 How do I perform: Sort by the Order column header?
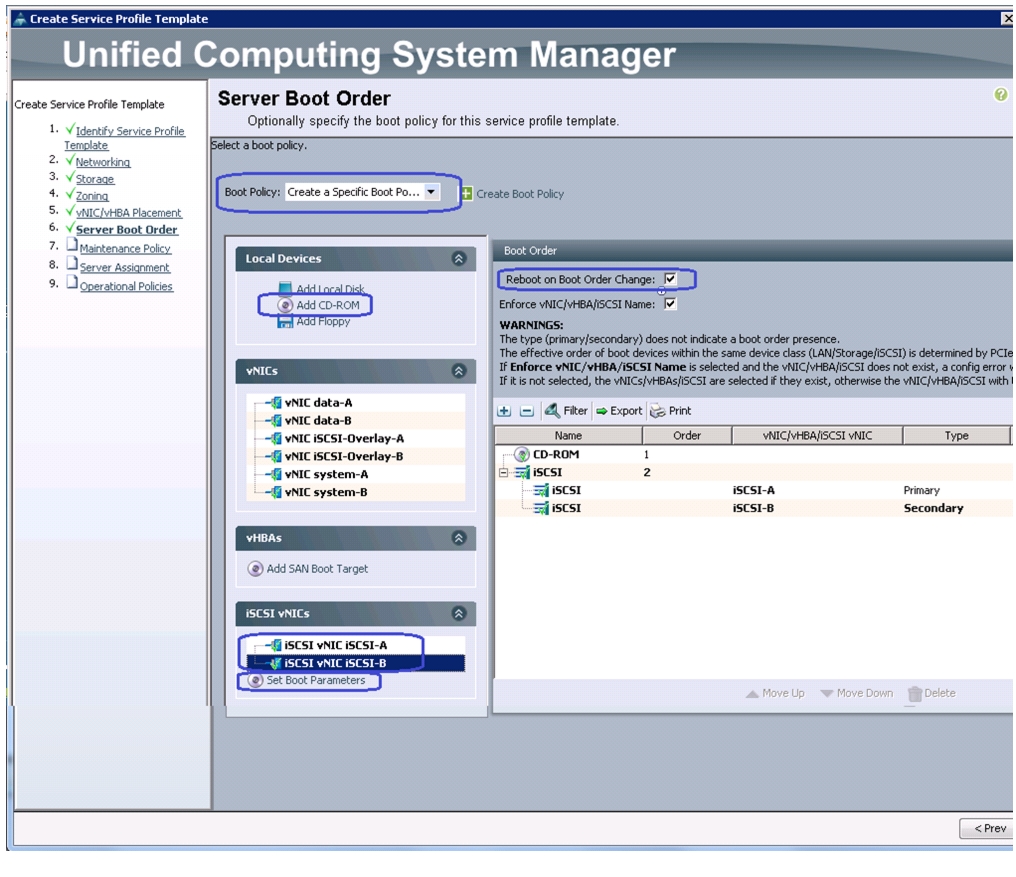687,436
